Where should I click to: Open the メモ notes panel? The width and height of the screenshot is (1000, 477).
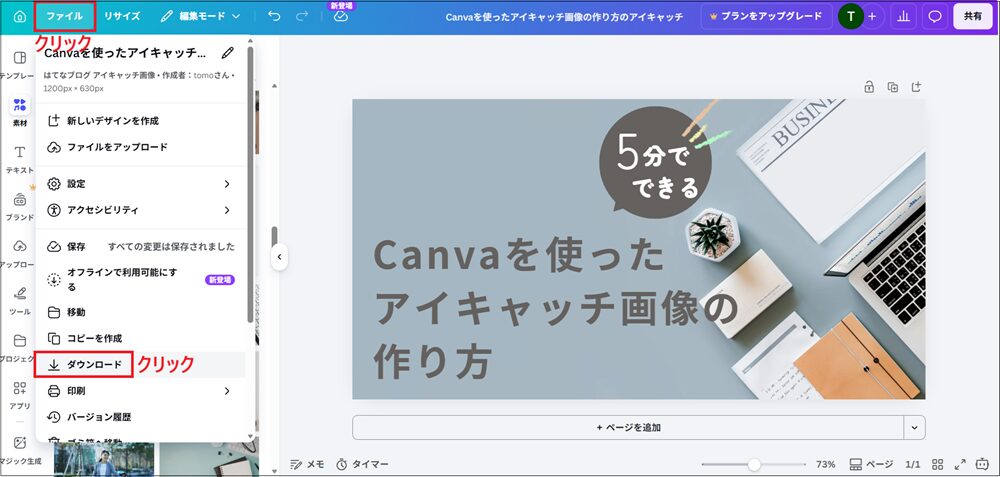307,464
